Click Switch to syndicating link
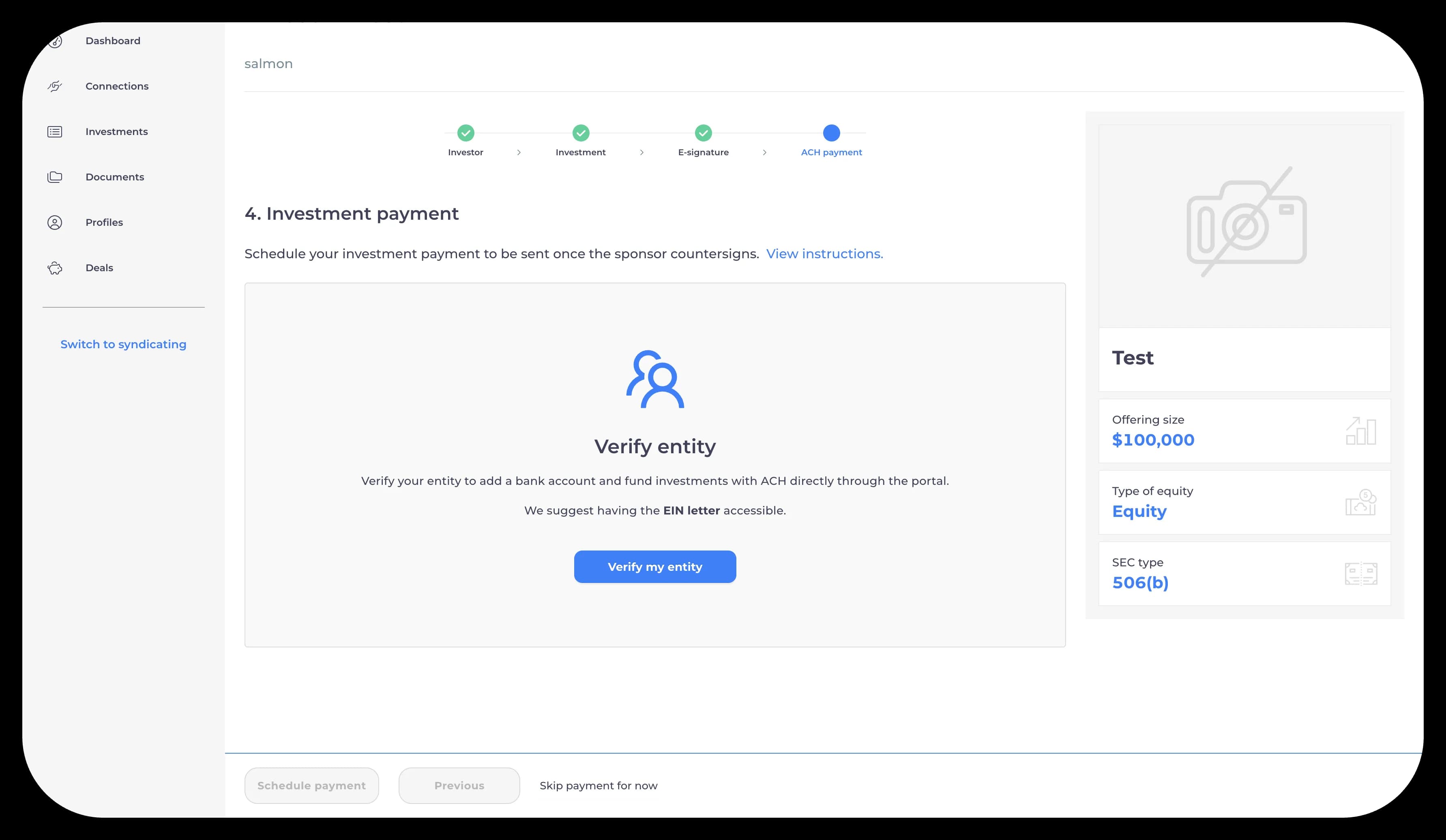Viewport: 1446px width, 840px height. [123, 344]
